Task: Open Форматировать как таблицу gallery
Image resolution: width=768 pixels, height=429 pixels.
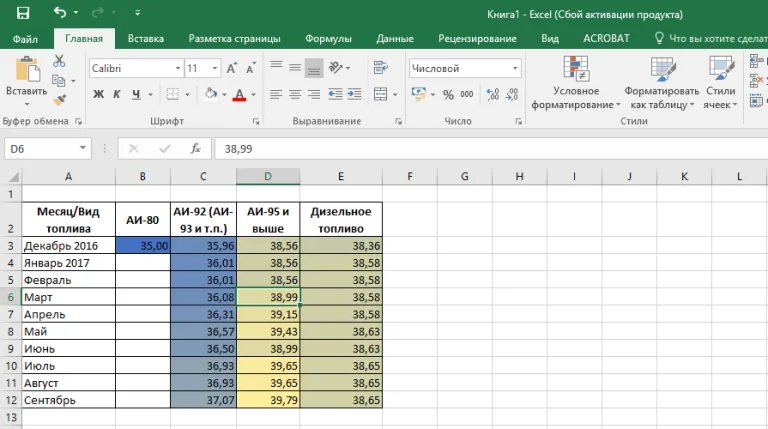Action: coord(662,82)
